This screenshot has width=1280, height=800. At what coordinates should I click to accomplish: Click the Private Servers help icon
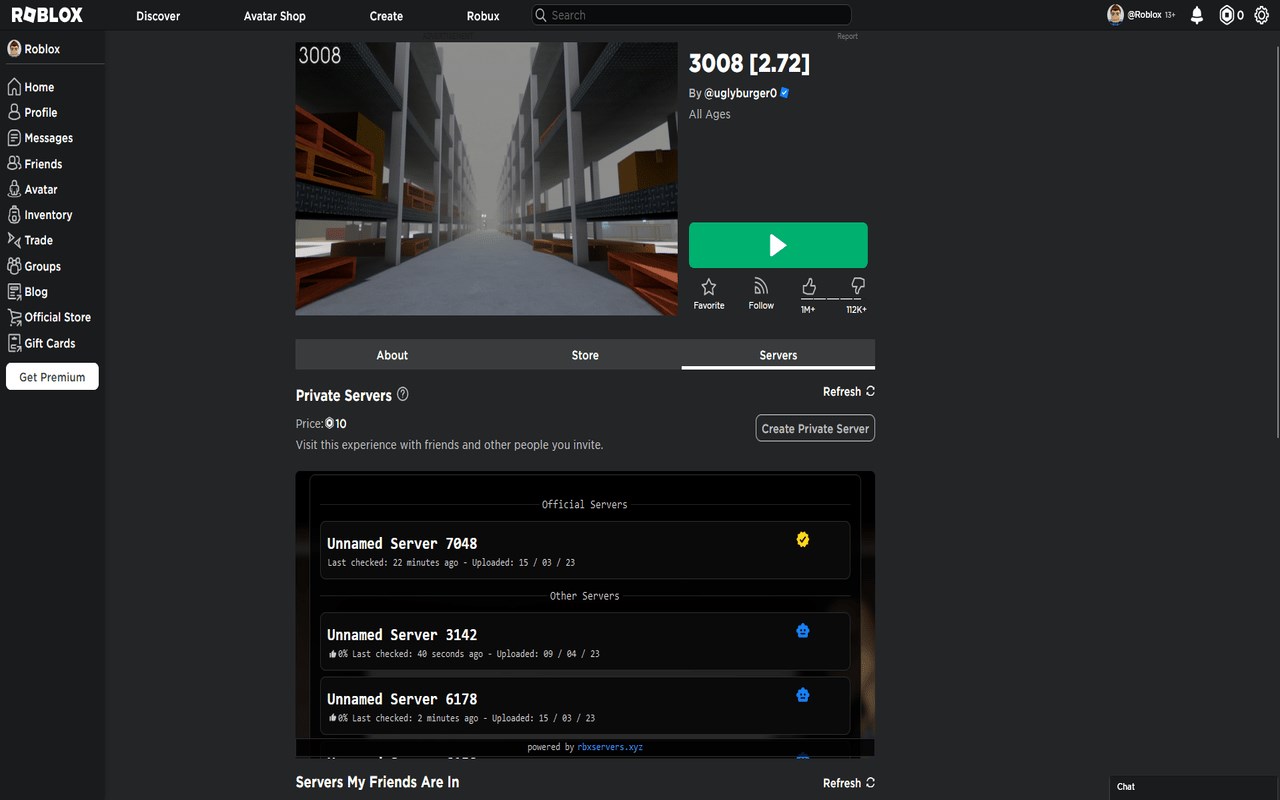pyautogui.click(x=403, y=394)
